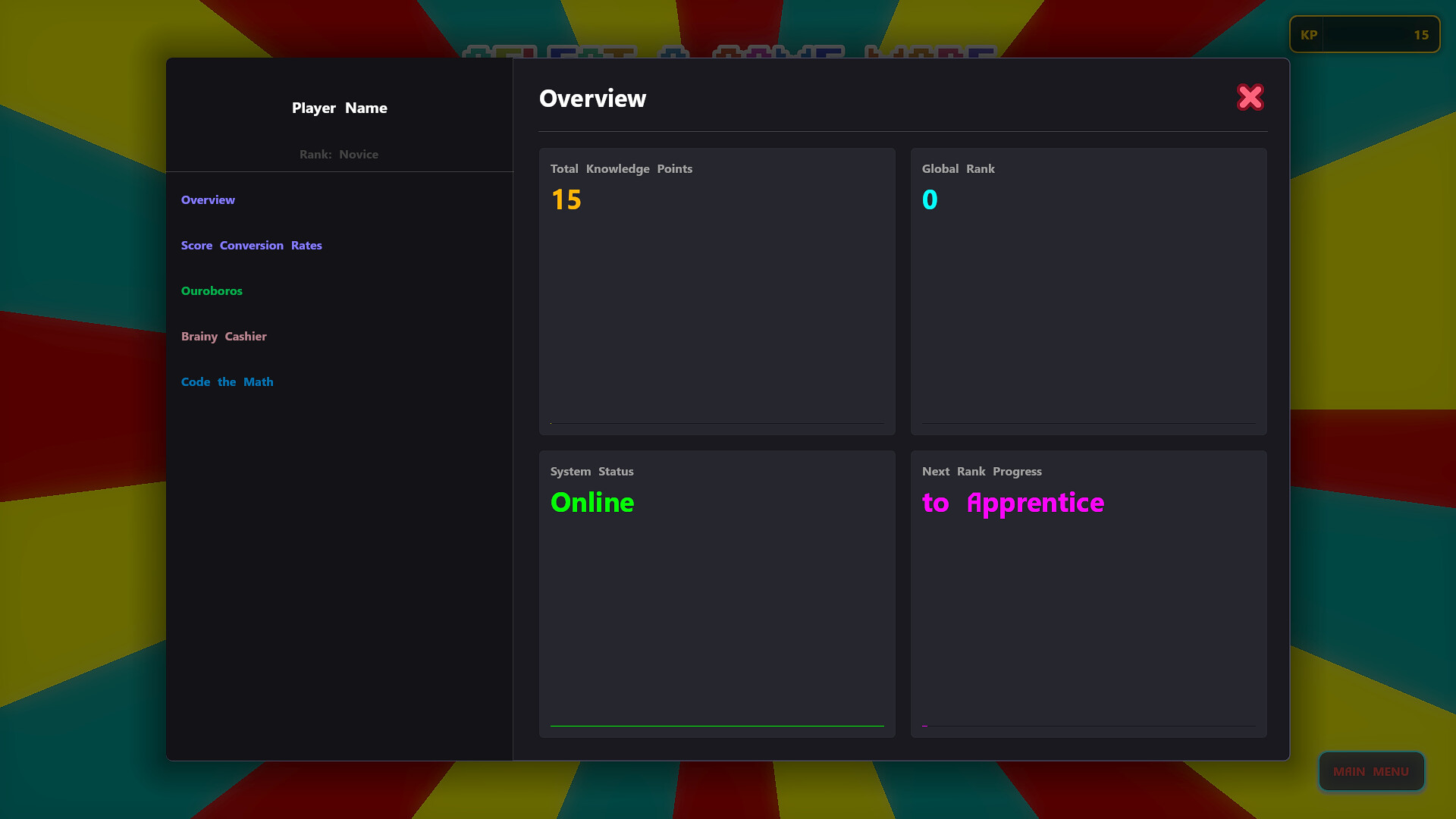Open the Next Rank Progress card
Screen dimensions: 1456x819
[1088, 593]
